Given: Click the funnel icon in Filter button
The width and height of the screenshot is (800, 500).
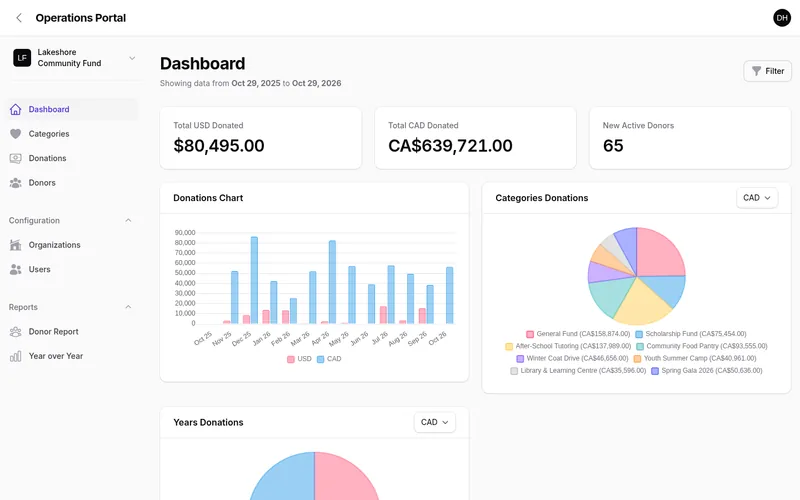Looking at the screenshot, I should tap(756, 71).
